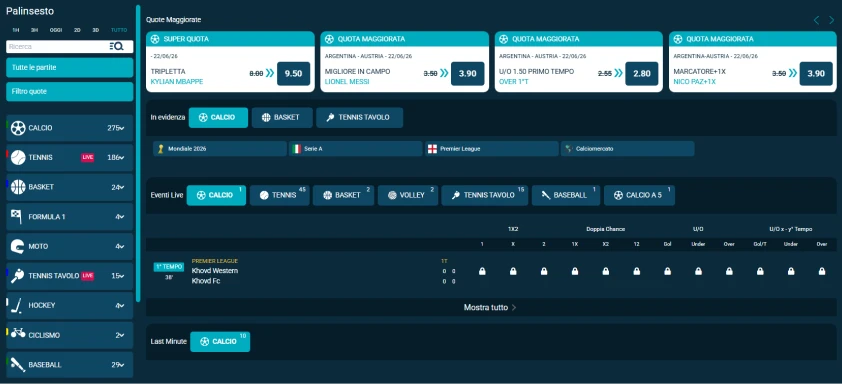The height and width of the screenshot is (384, 842).
Task: Click the locked Doppia Chance 12 padlock
Action: pyautogui.click(x=636, y=271)
